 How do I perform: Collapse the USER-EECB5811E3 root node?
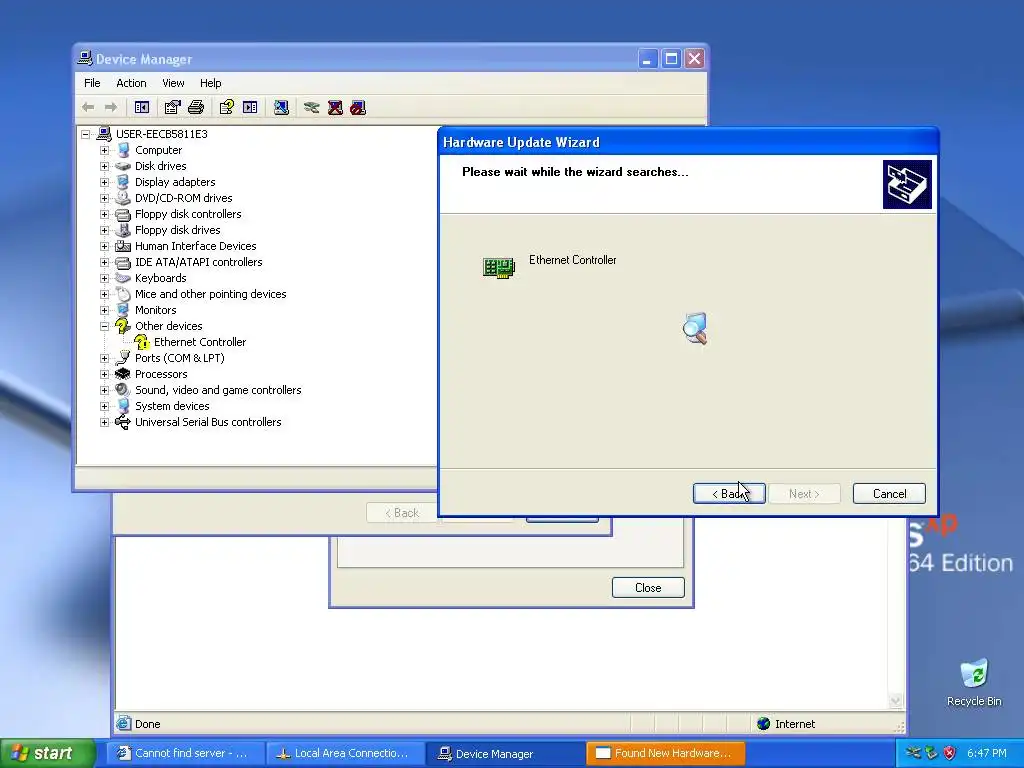[x=86, y=134]
